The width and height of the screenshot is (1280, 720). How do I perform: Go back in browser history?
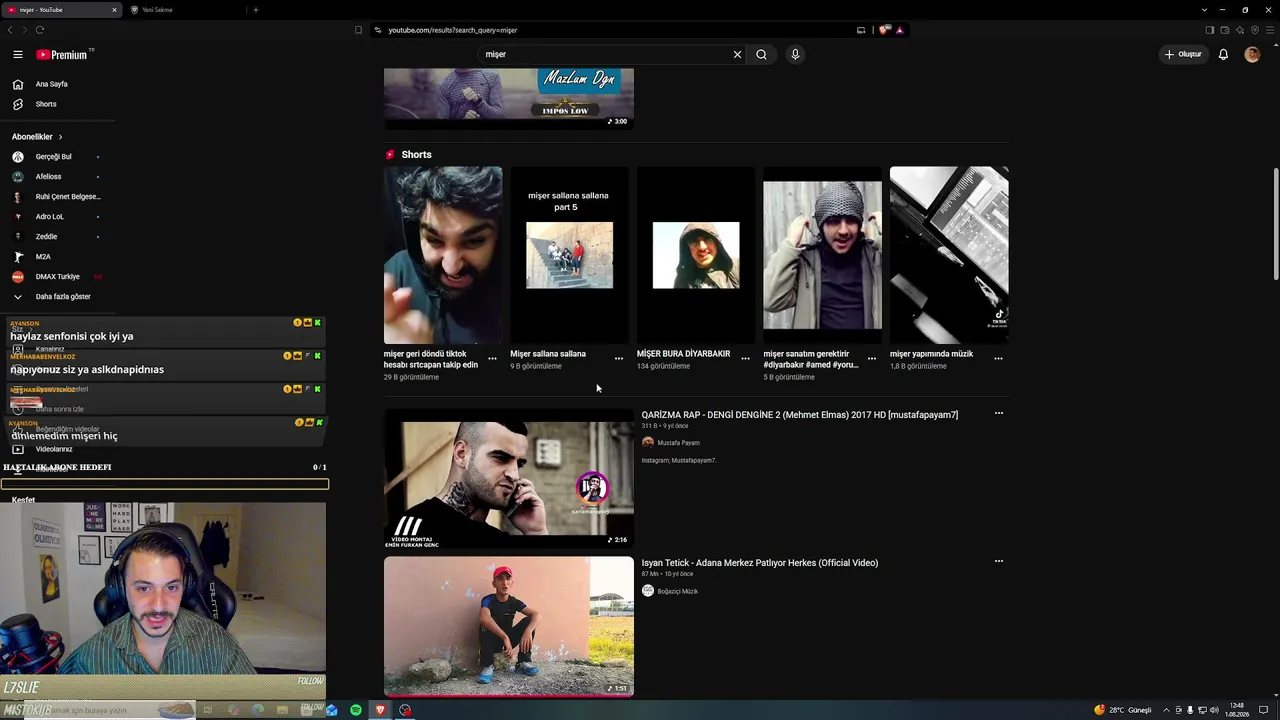tap(10, 30)
